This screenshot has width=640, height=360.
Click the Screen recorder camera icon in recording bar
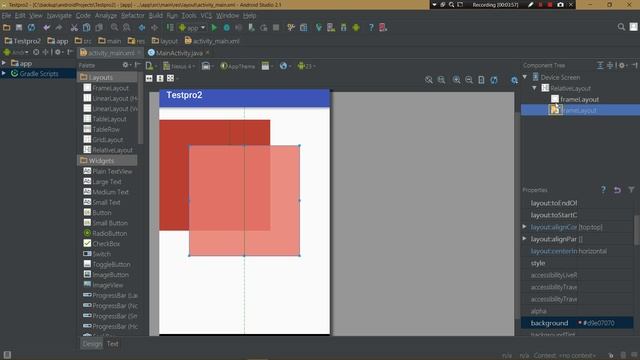point(560,4)
